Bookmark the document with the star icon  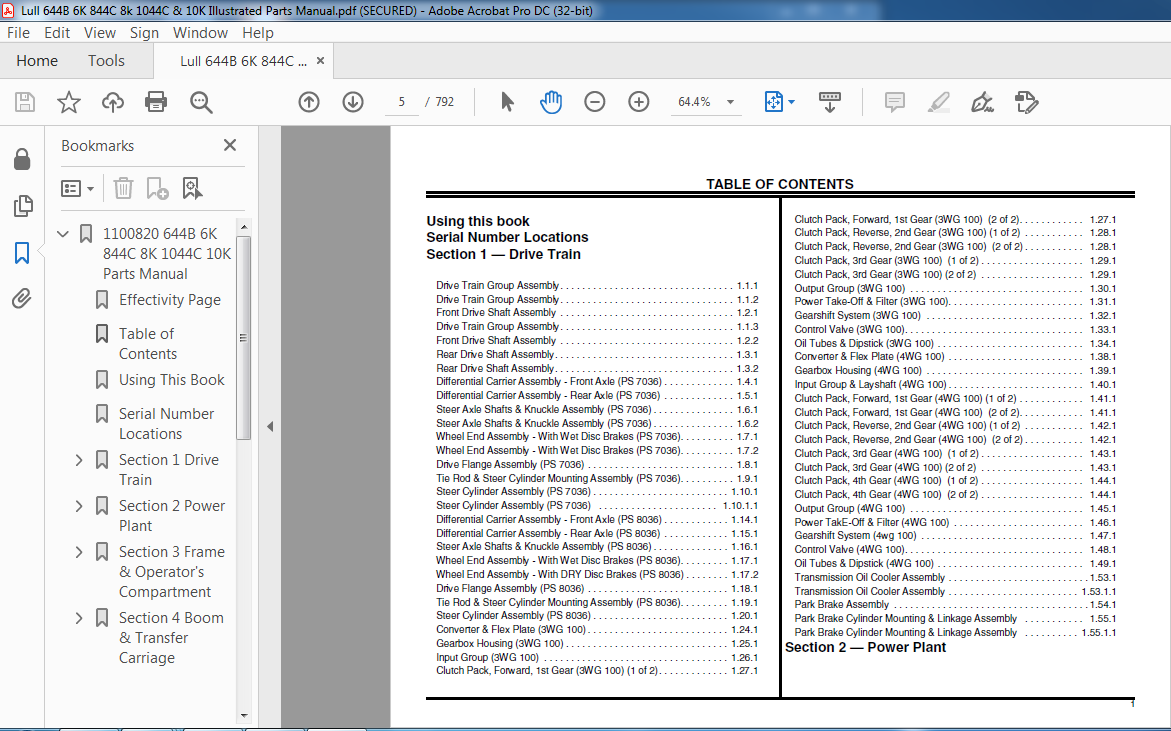(x=69, y=102)
